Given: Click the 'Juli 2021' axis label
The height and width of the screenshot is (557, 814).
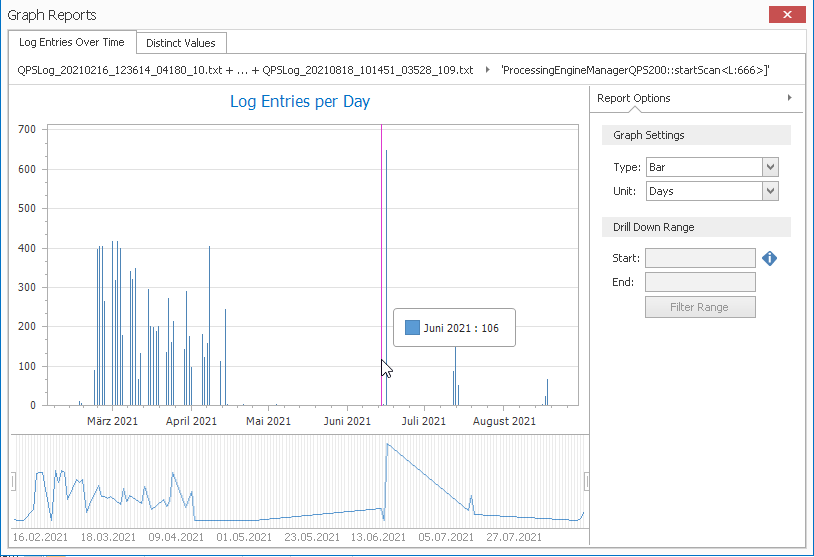Looking at the screenshot, I should [424, 421].
